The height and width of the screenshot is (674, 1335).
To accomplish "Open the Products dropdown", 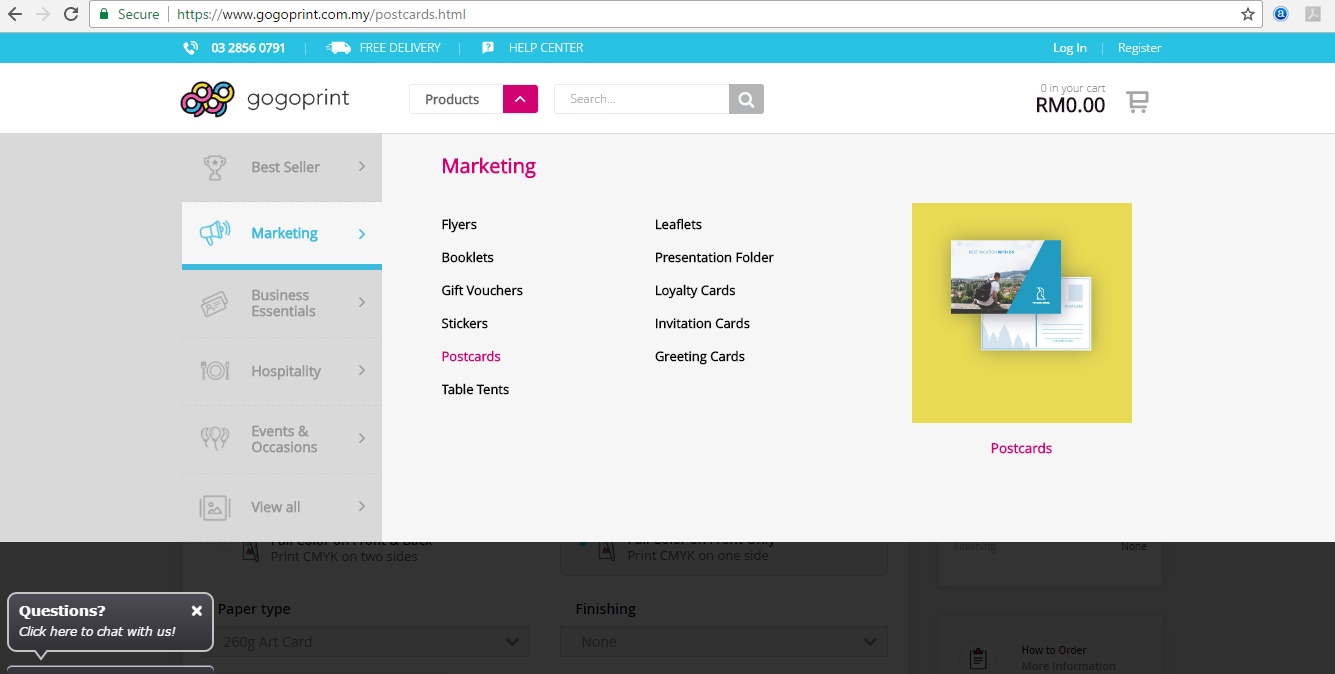I will pyautogui.click(x=473, y=99).
